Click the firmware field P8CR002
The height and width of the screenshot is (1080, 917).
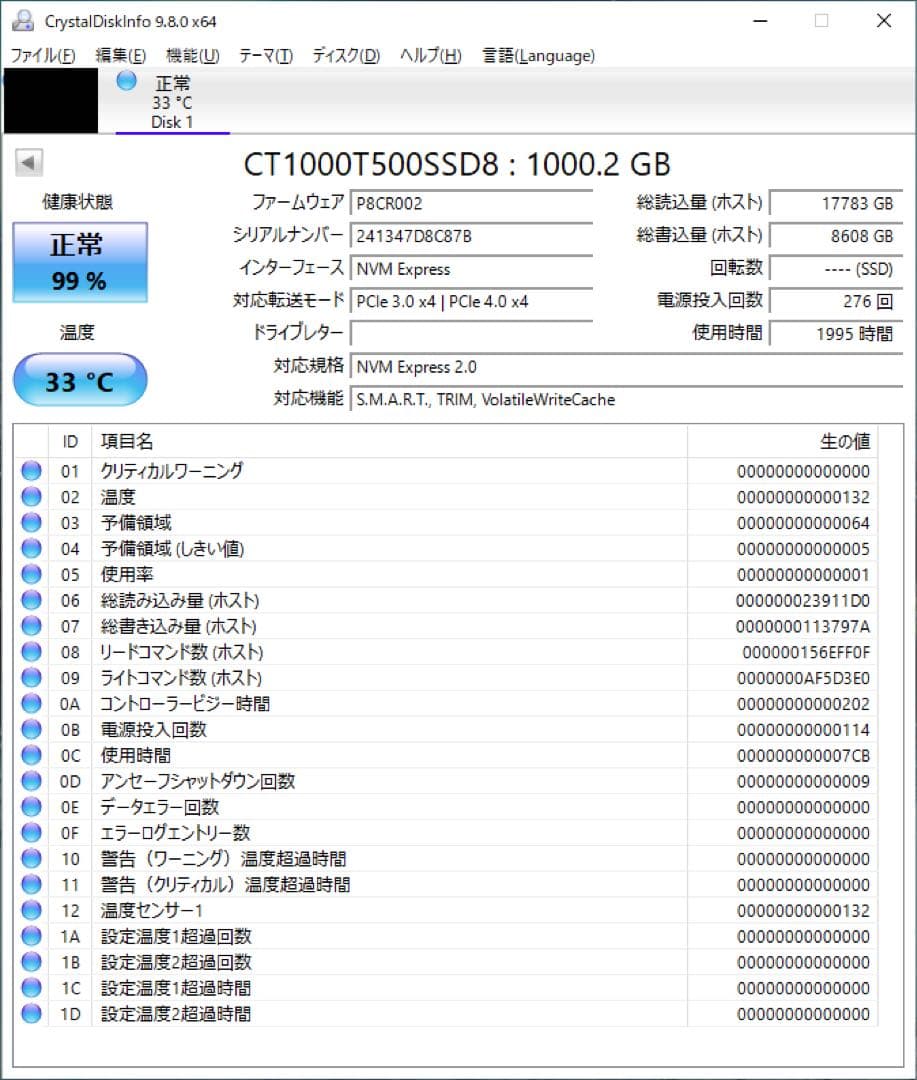tap(471, 204)
